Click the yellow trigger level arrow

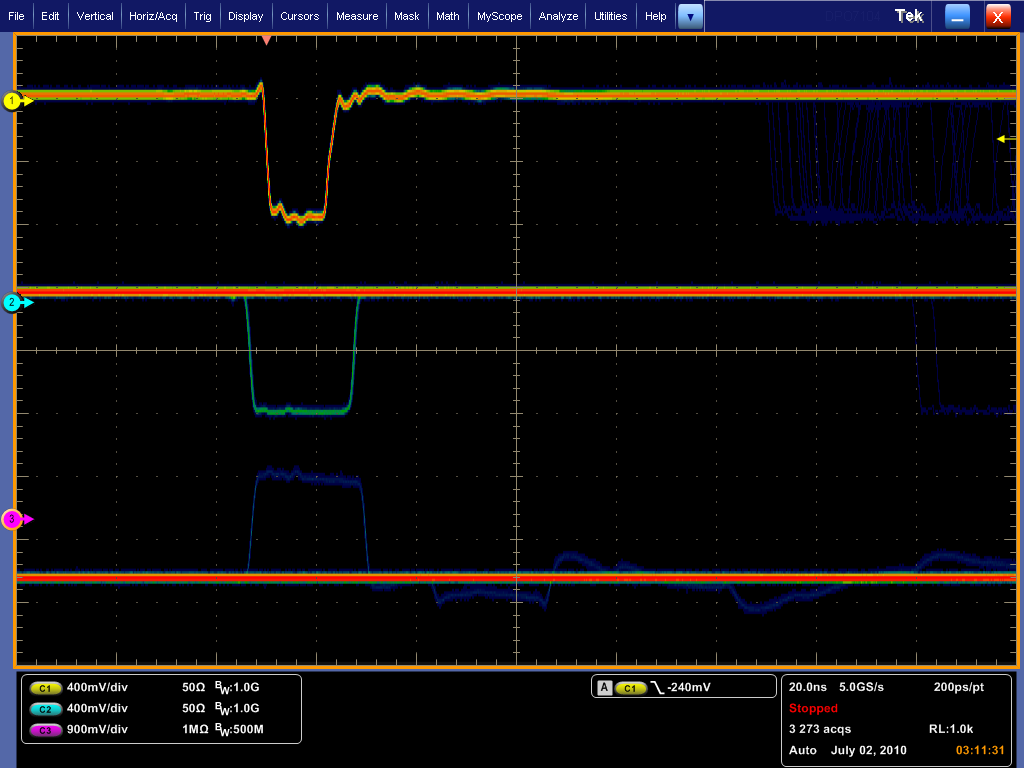[x=1002, y=139]
